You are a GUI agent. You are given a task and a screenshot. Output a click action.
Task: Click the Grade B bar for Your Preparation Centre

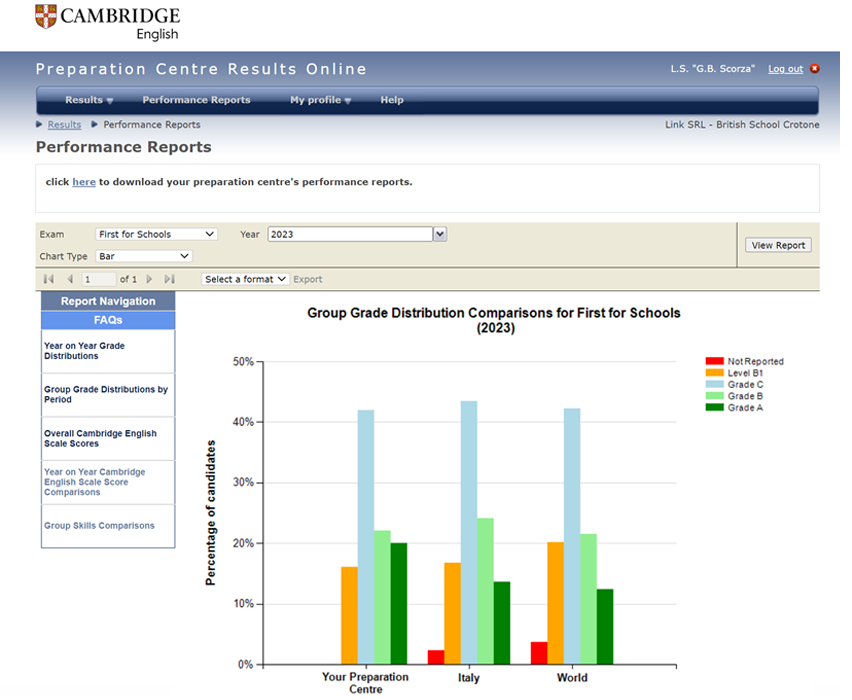pos(382,597)
